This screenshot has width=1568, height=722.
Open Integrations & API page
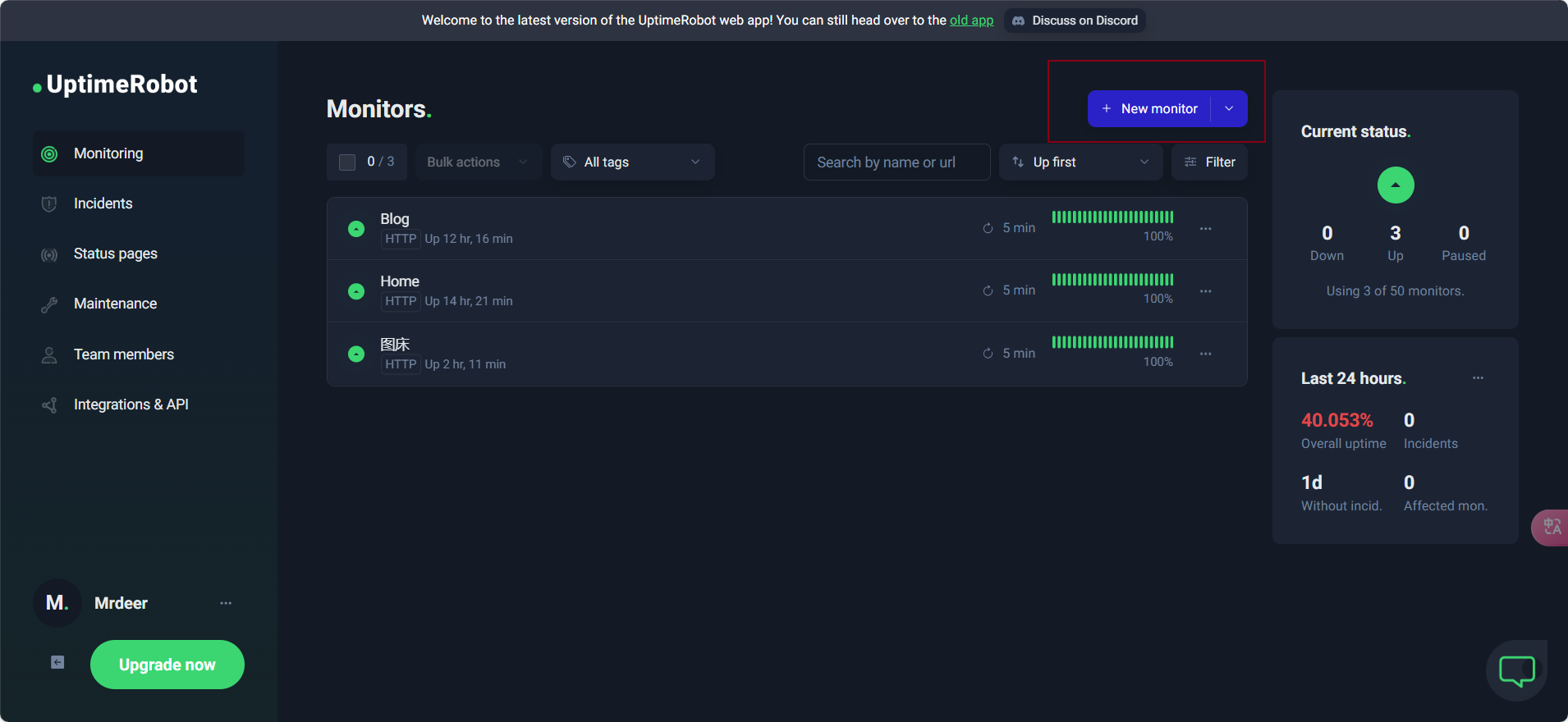[131, 404]
